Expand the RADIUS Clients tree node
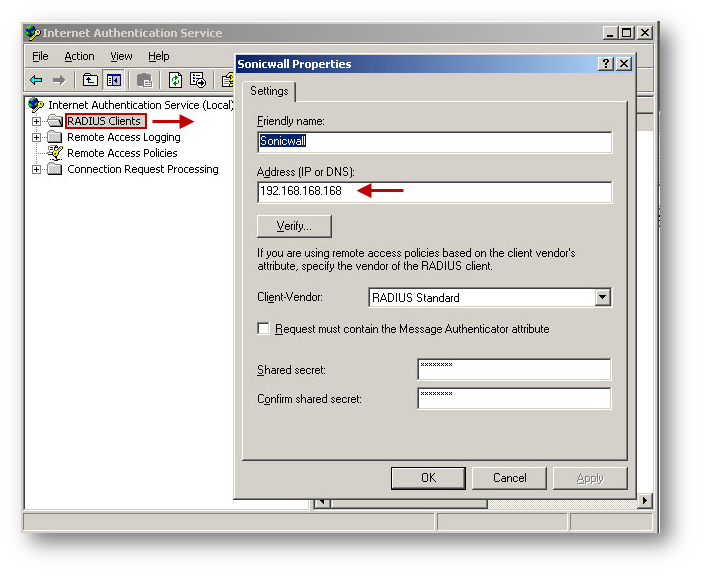Image resolution: width=702 pixels, height=575 pixels. point(37,121)
